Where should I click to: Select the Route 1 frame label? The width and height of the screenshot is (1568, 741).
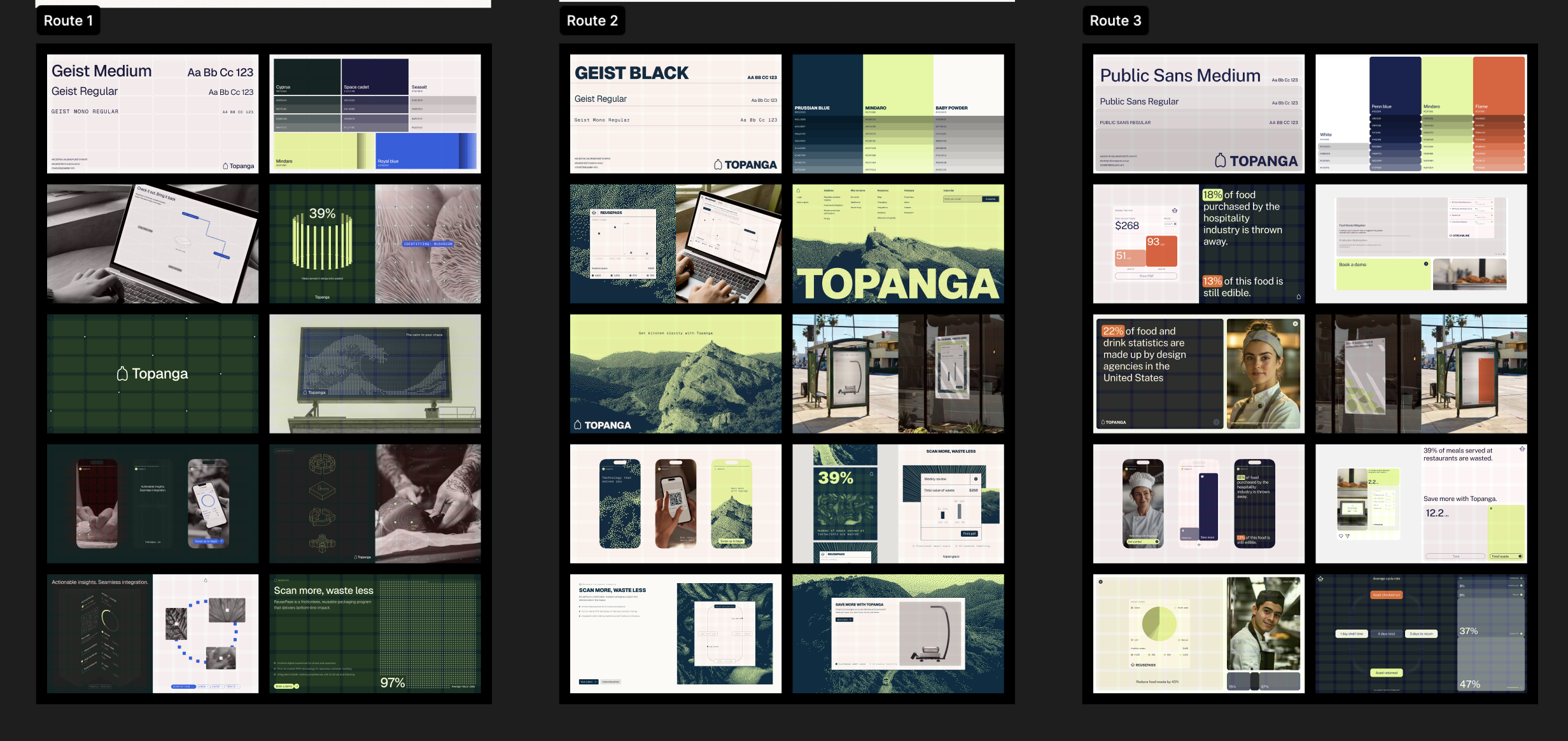(x=68, y=20)
